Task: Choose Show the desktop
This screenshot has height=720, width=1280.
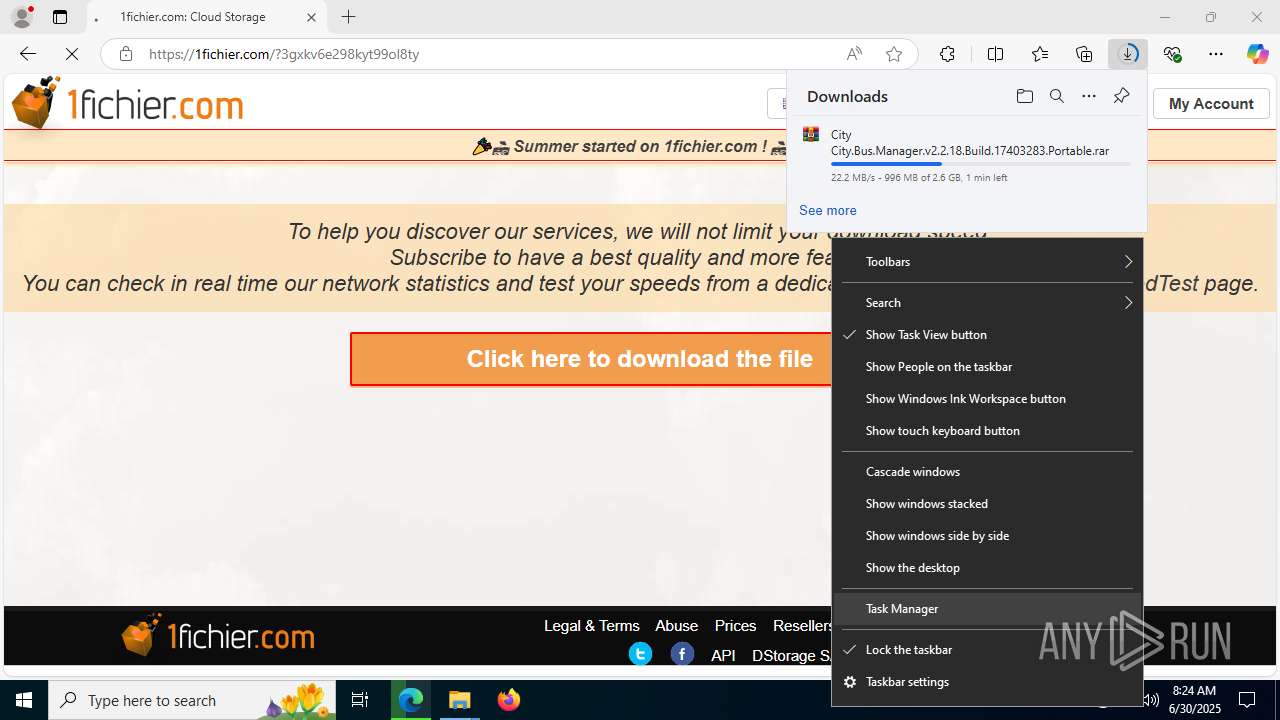Action: (x=987, y=568)
